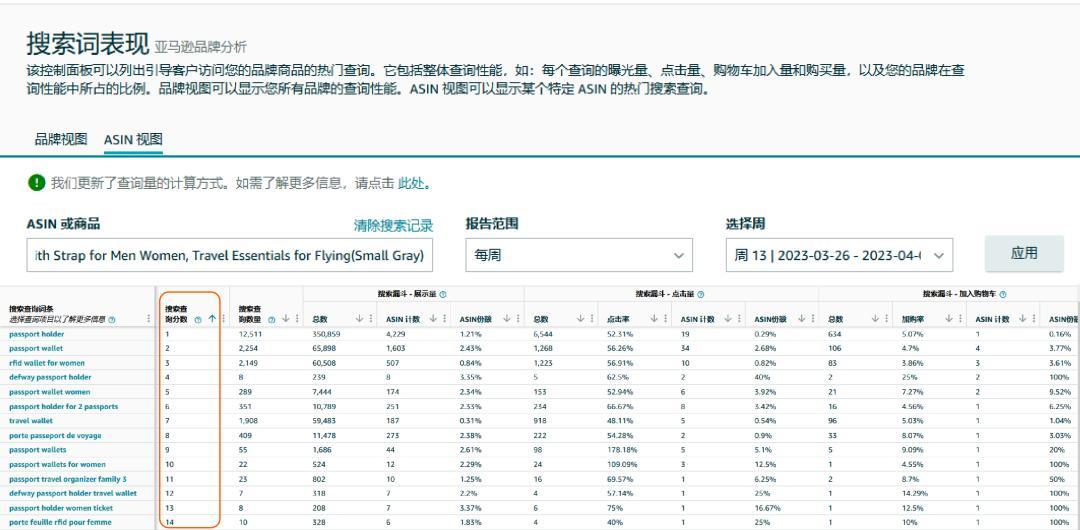This screenshot has height=530, width=1080.
Task: Click help icon beside 搜索查询词条 header
Action: point(112,320)
